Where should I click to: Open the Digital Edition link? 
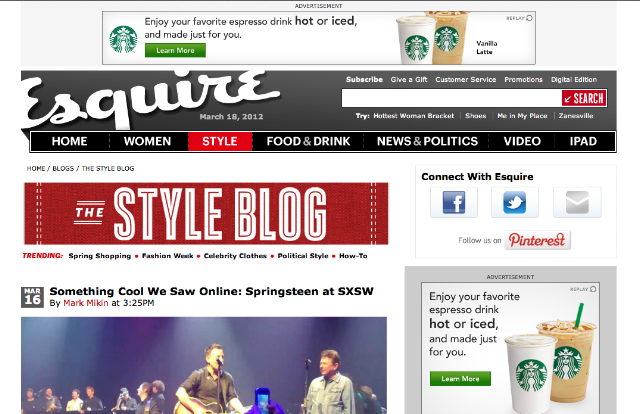click(x=573, y=80)
